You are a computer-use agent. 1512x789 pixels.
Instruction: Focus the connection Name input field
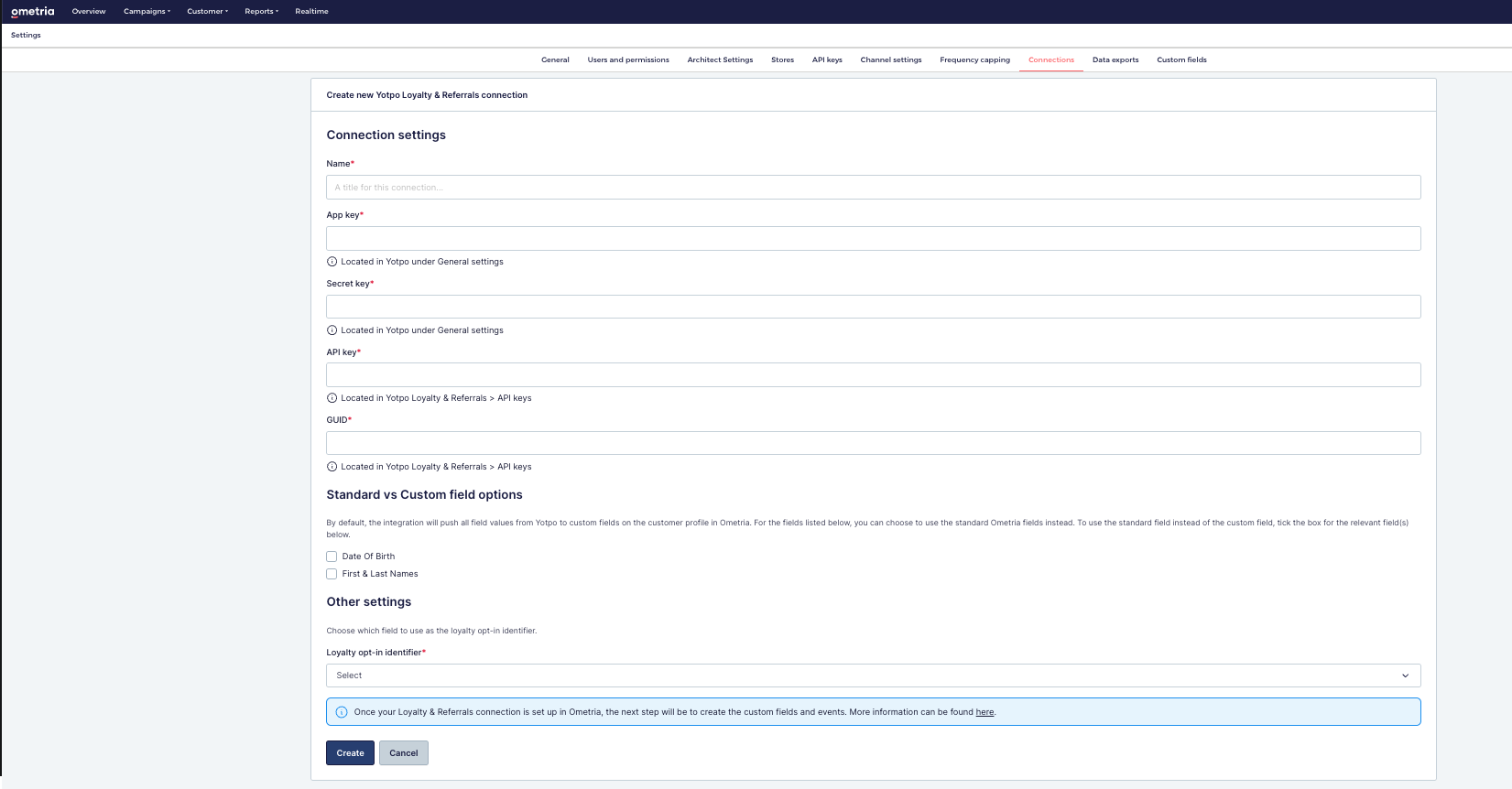pos(873,187)
